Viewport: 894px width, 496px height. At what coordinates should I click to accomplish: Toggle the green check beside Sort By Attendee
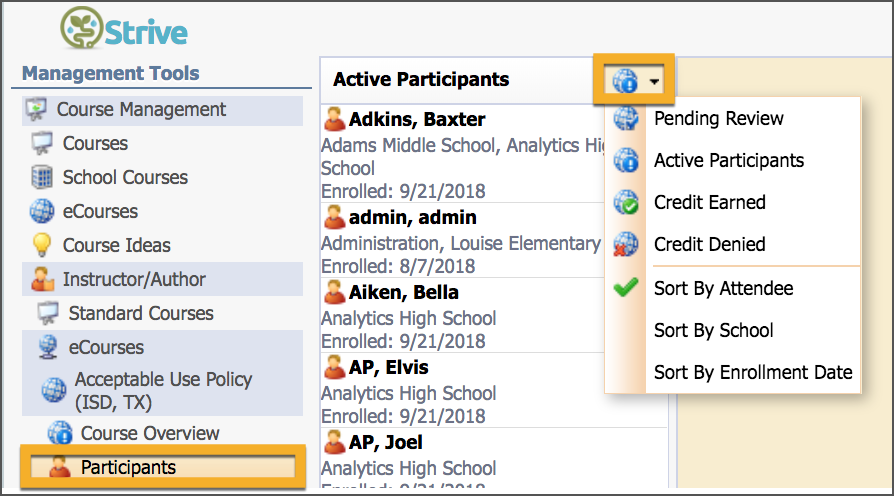[x=625, y=287]
